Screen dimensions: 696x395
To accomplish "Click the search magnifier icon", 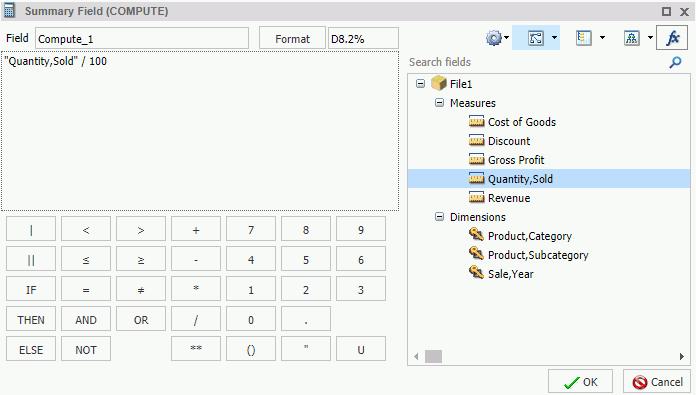I will (675, 62).
